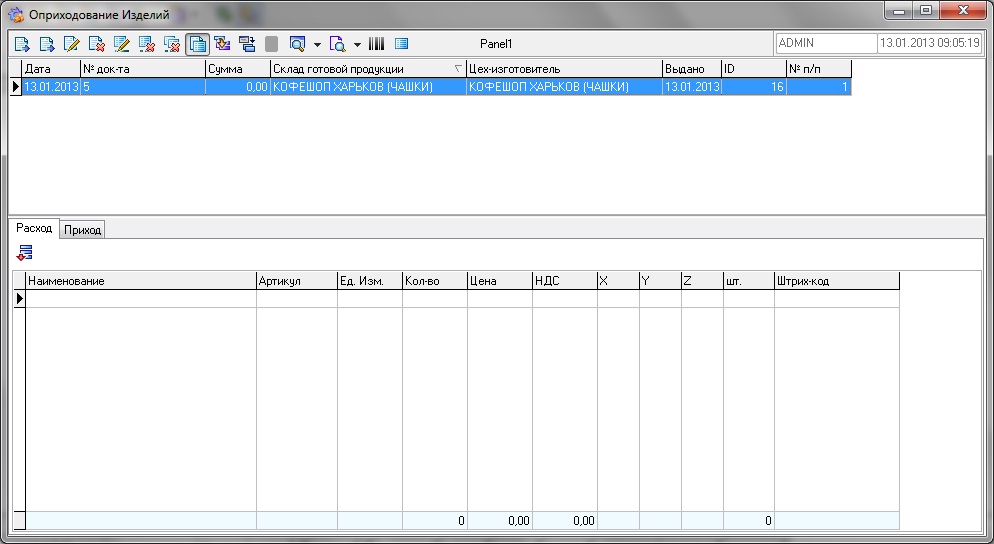
Task: Toggle the pressed copy documents toolbar button
Action: click(197, 44)
